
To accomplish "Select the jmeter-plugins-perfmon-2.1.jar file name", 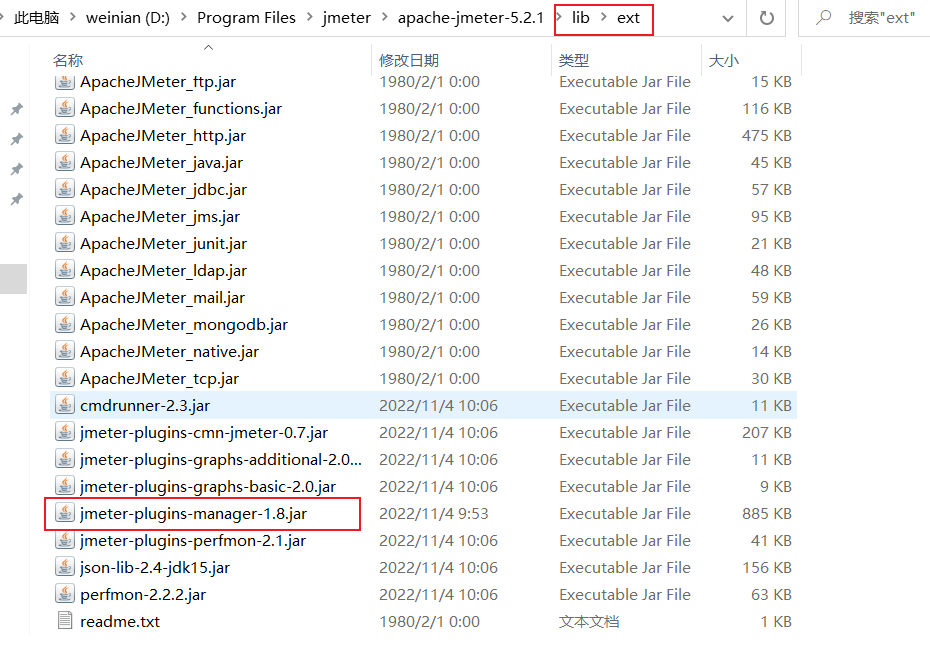I will [x=193, y=541].
